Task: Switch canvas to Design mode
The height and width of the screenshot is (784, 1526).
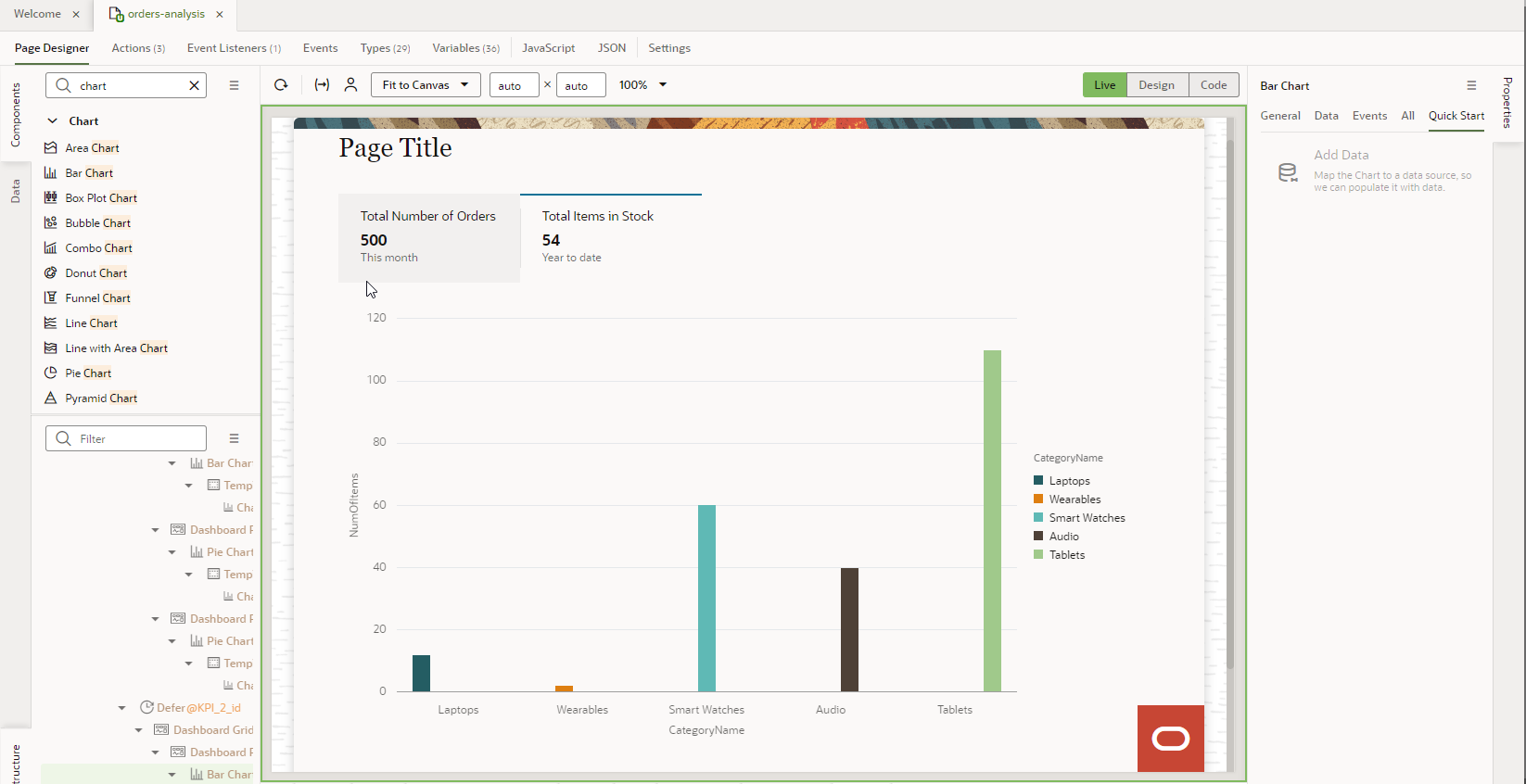Action: (x=1157, y=84)
